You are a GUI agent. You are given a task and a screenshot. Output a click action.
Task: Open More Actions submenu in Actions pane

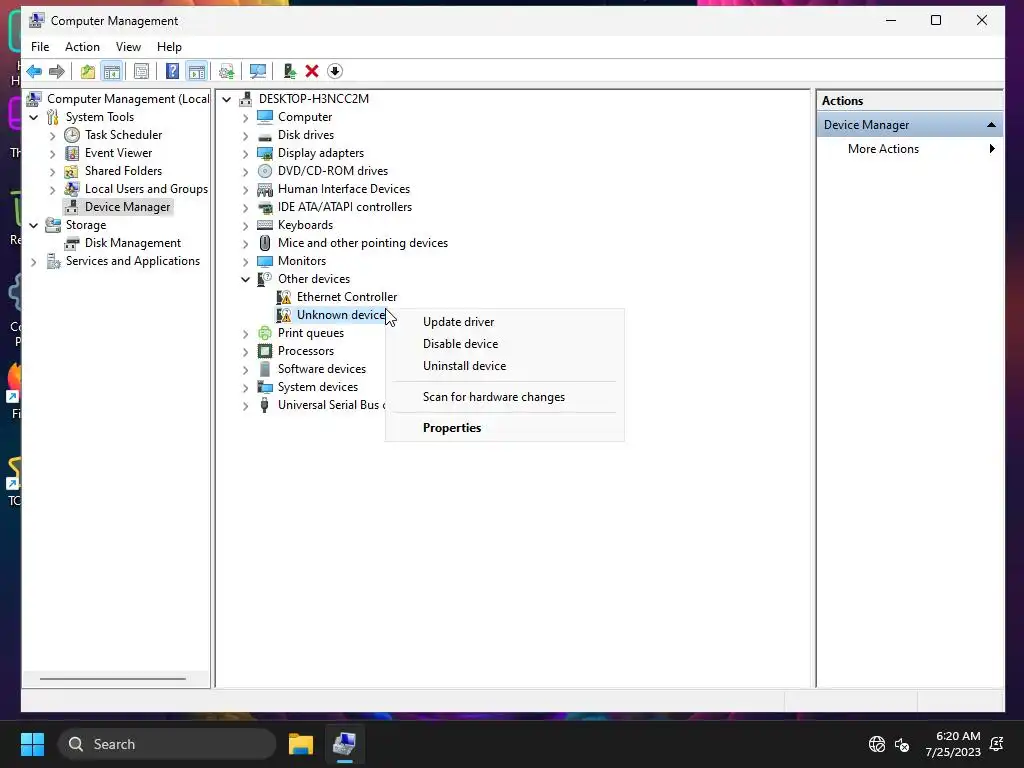tap(910, 149)
